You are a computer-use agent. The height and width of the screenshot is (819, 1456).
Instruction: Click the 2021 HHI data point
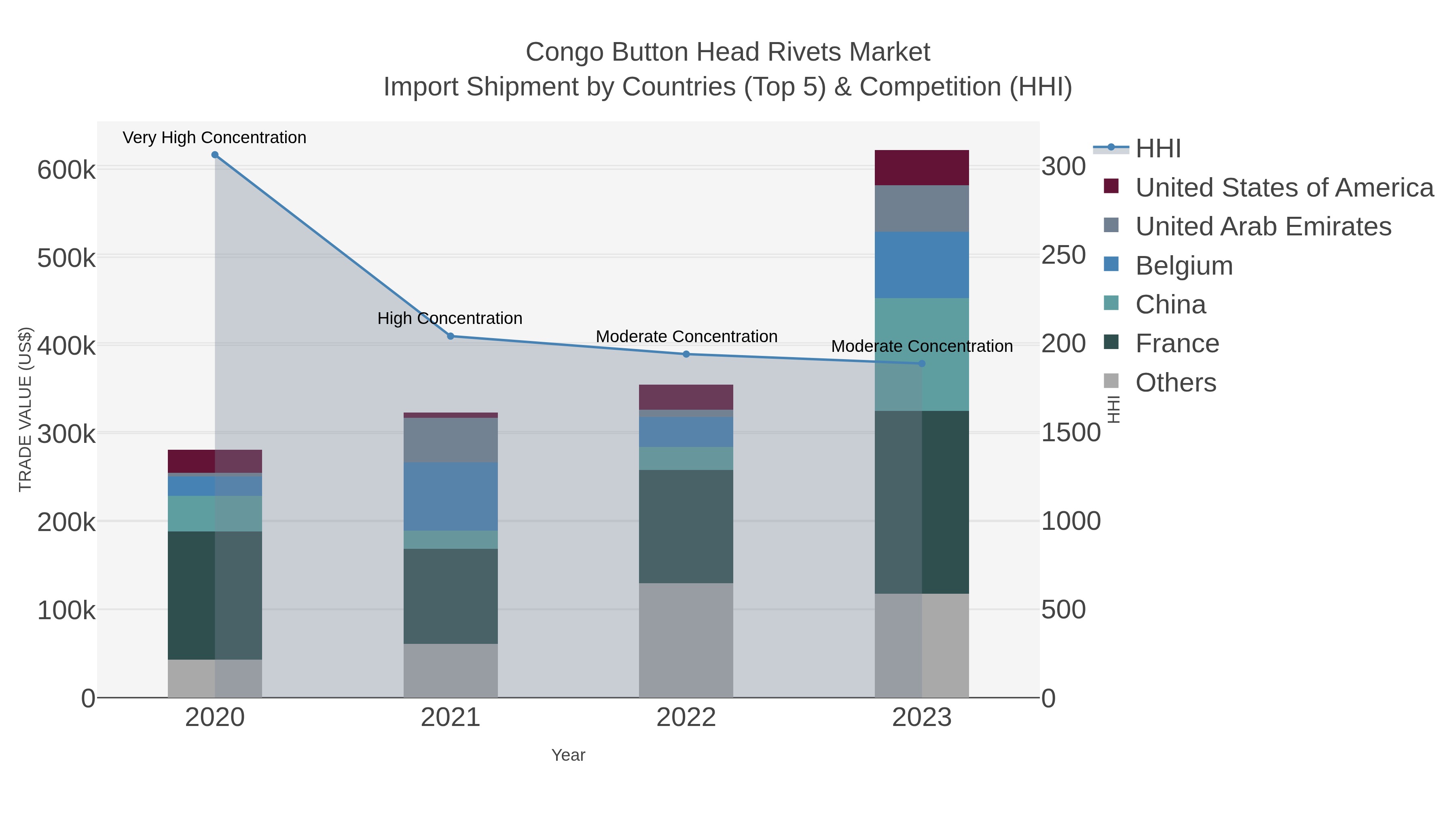tap(451, 336)
